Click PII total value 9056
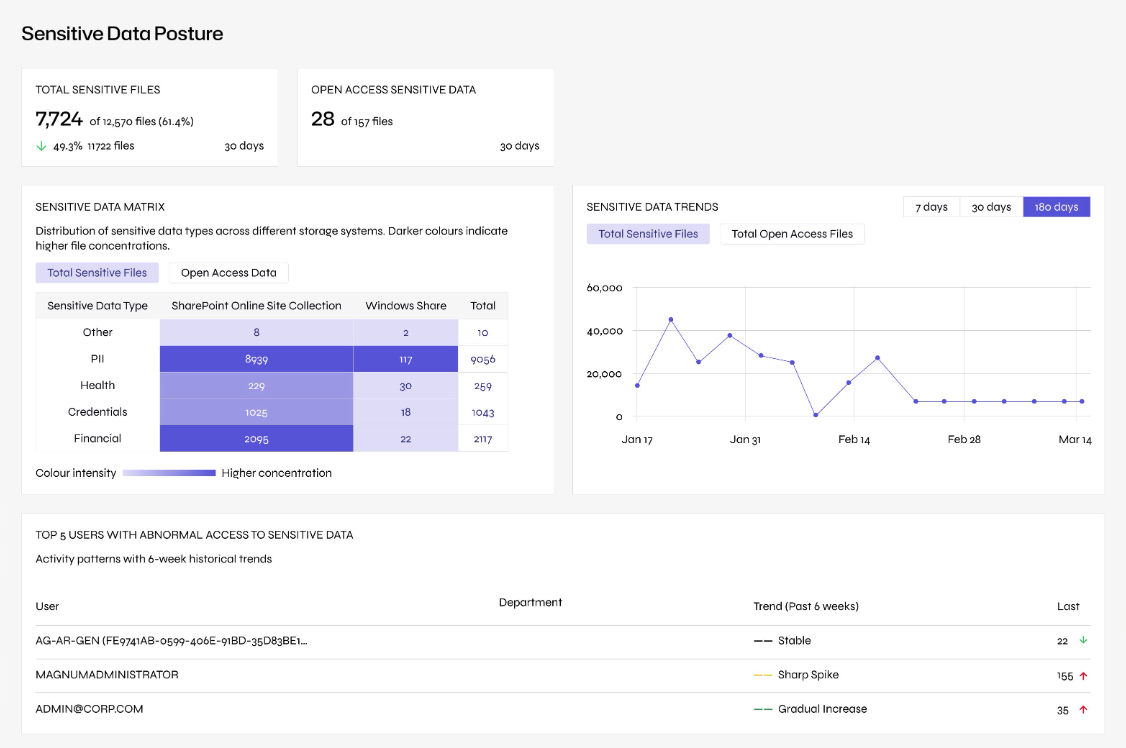1126x748 pixels. point(483,359)
